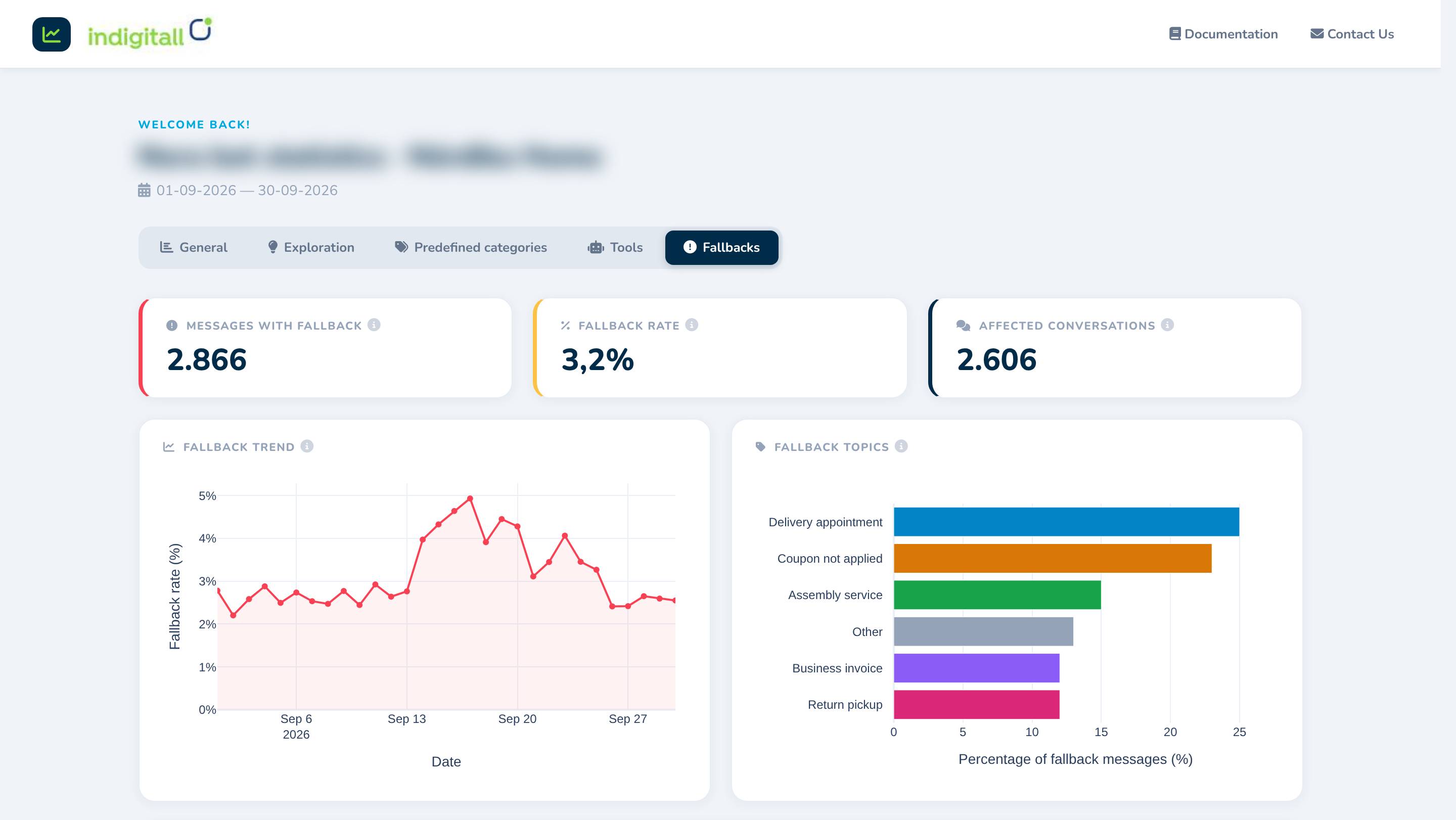Click the Contact Us envelope icon
Image resolution: width=1456 pixels, height=820 pixels.
1317,34
